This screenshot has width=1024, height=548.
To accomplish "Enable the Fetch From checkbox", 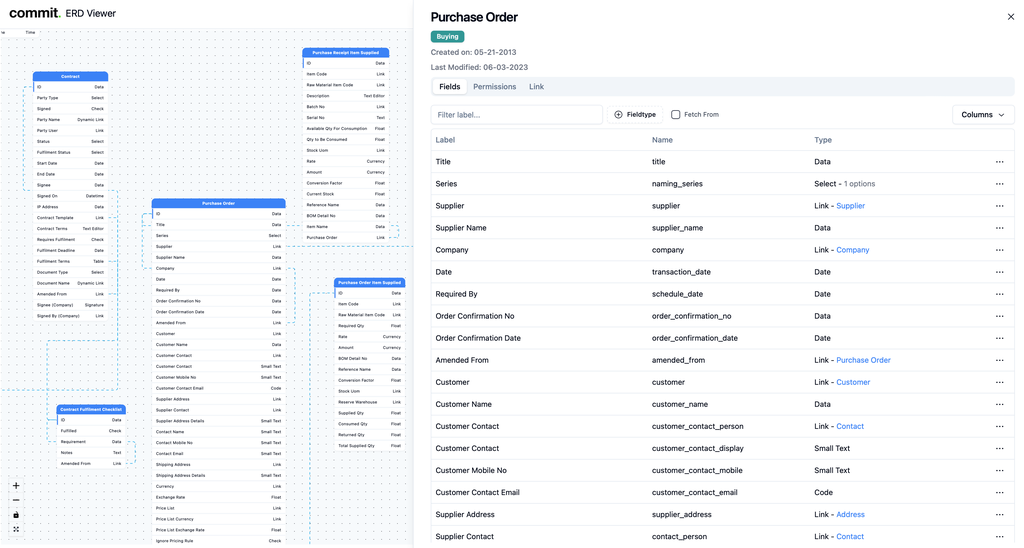I will point(676,115).
